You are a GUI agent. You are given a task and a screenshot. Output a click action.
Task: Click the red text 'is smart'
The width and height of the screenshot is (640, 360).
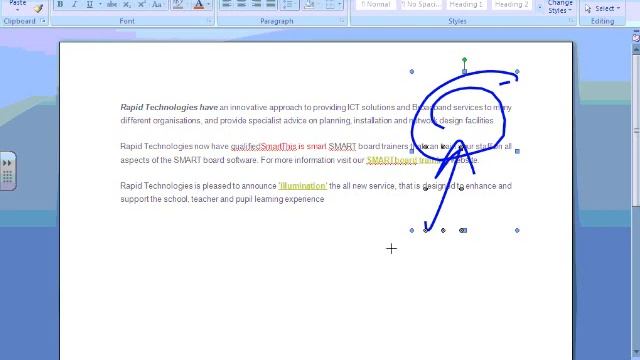(x=312, y=146)
